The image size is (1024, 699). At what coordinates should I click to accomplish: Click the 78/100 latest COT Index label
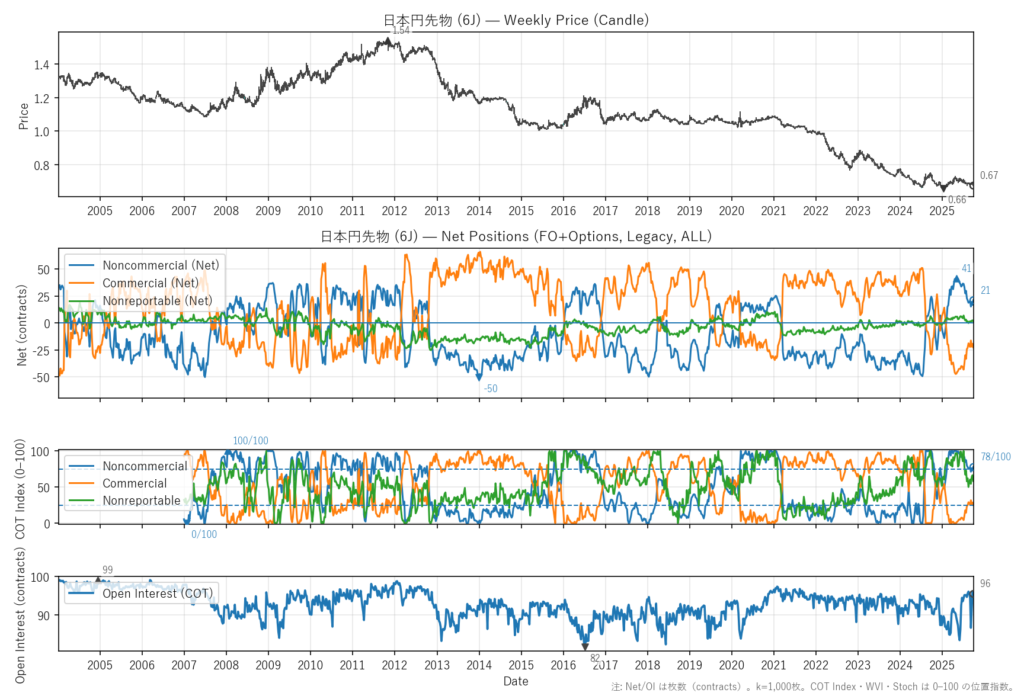(x=995, y=457)
